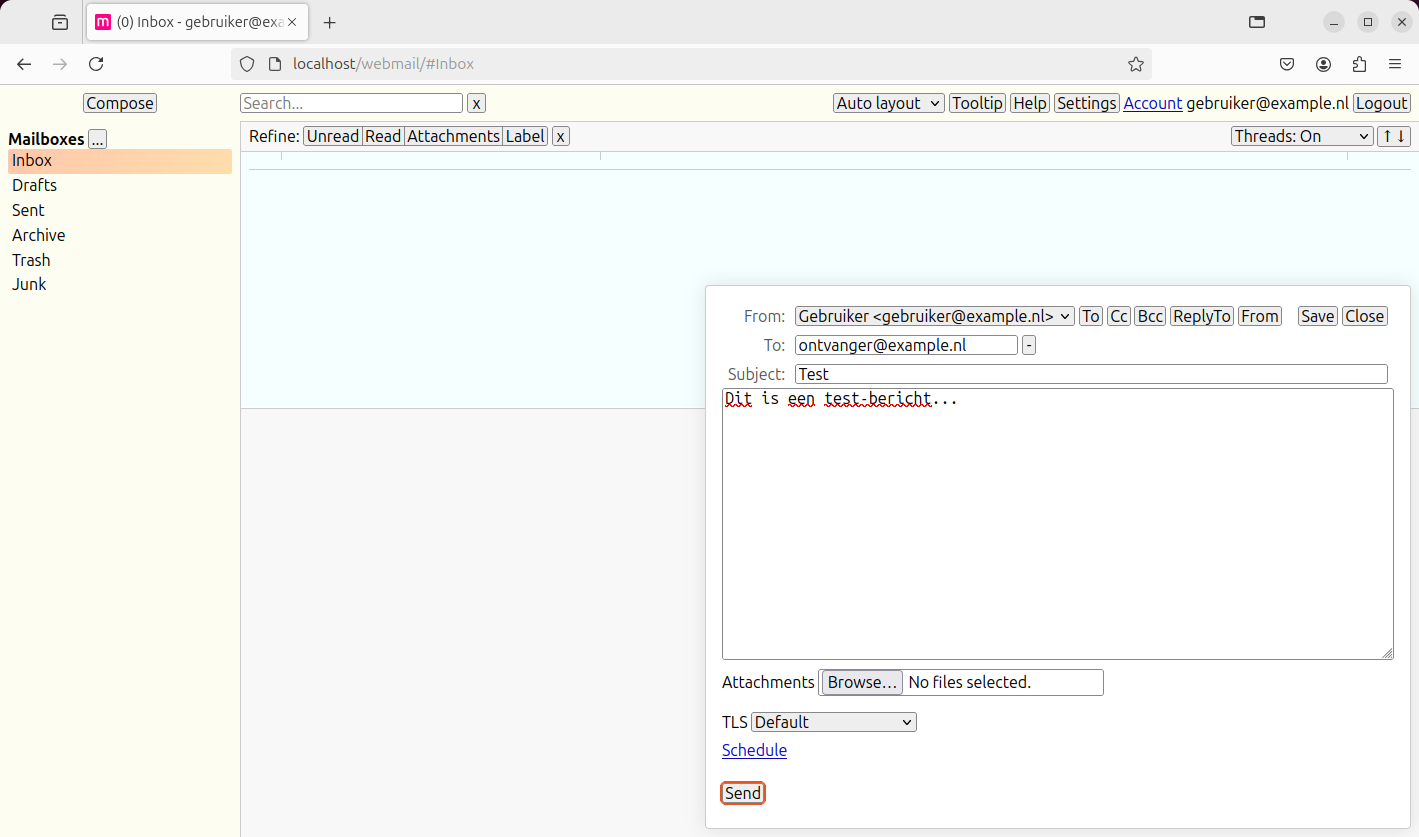Viewport: 1419px width, 837px height.
Task: Select the Drafts mailbox
Action: (x=120, y=186)
